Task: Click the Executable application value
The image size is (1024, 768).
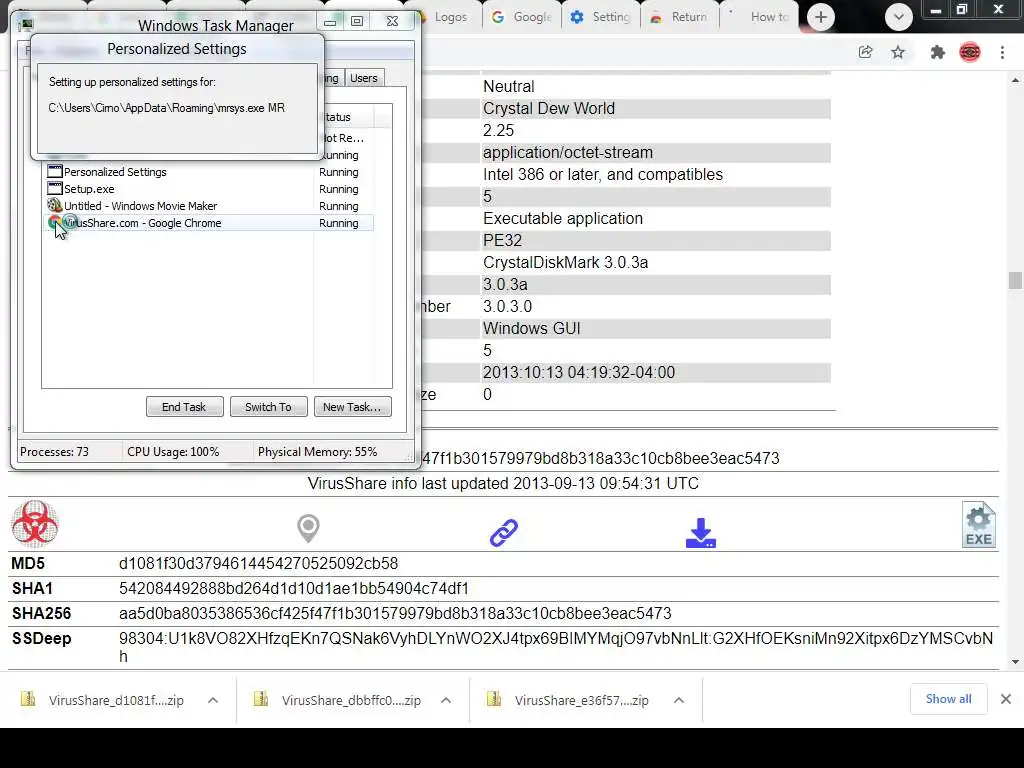Action: click(563, 218)
